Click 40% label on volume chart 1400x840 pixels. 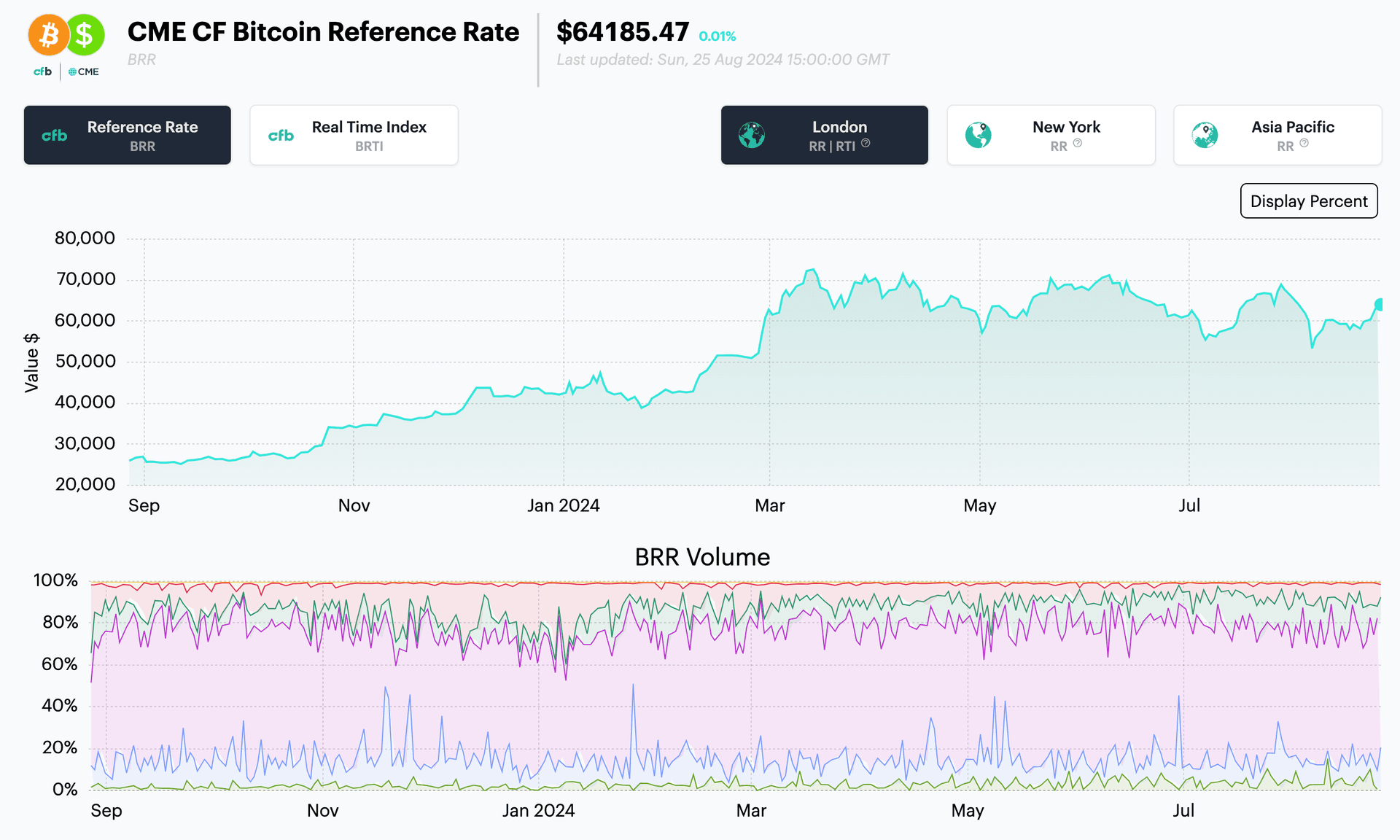click(x=59, y=706)
